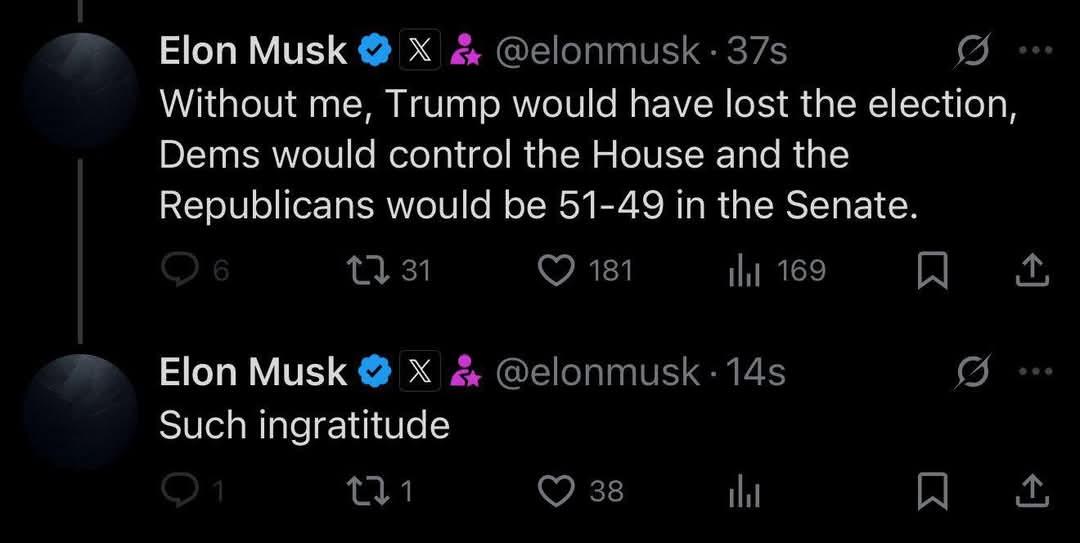Open Elon Musk name on second tweet

coord(252,372)
